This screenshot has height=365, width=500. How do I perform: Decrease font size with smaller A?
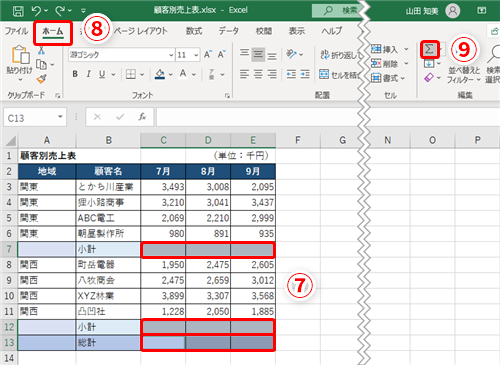tap(222, 54)
